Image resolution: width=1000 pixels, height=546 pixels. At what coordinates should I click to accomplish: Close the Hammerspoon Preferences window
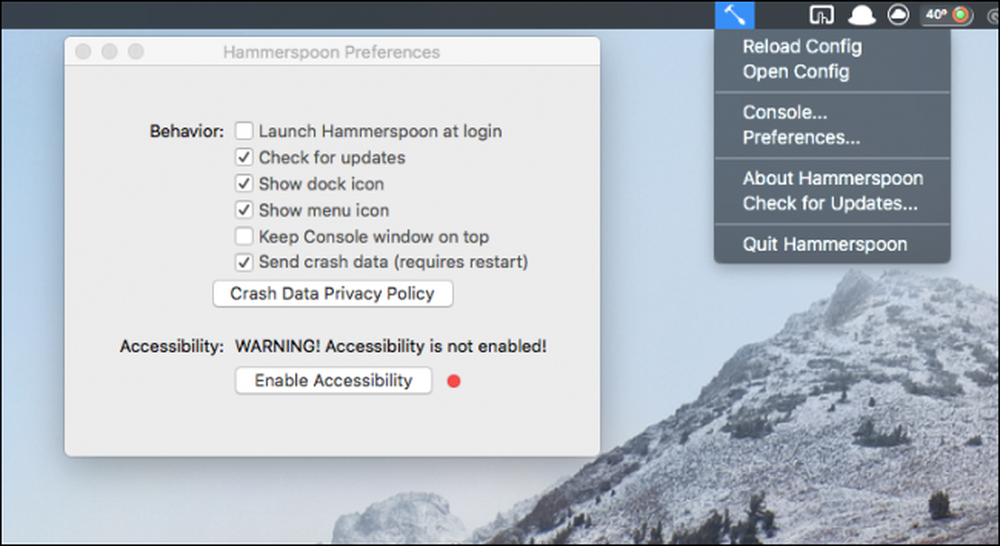[x=83, y=52]
